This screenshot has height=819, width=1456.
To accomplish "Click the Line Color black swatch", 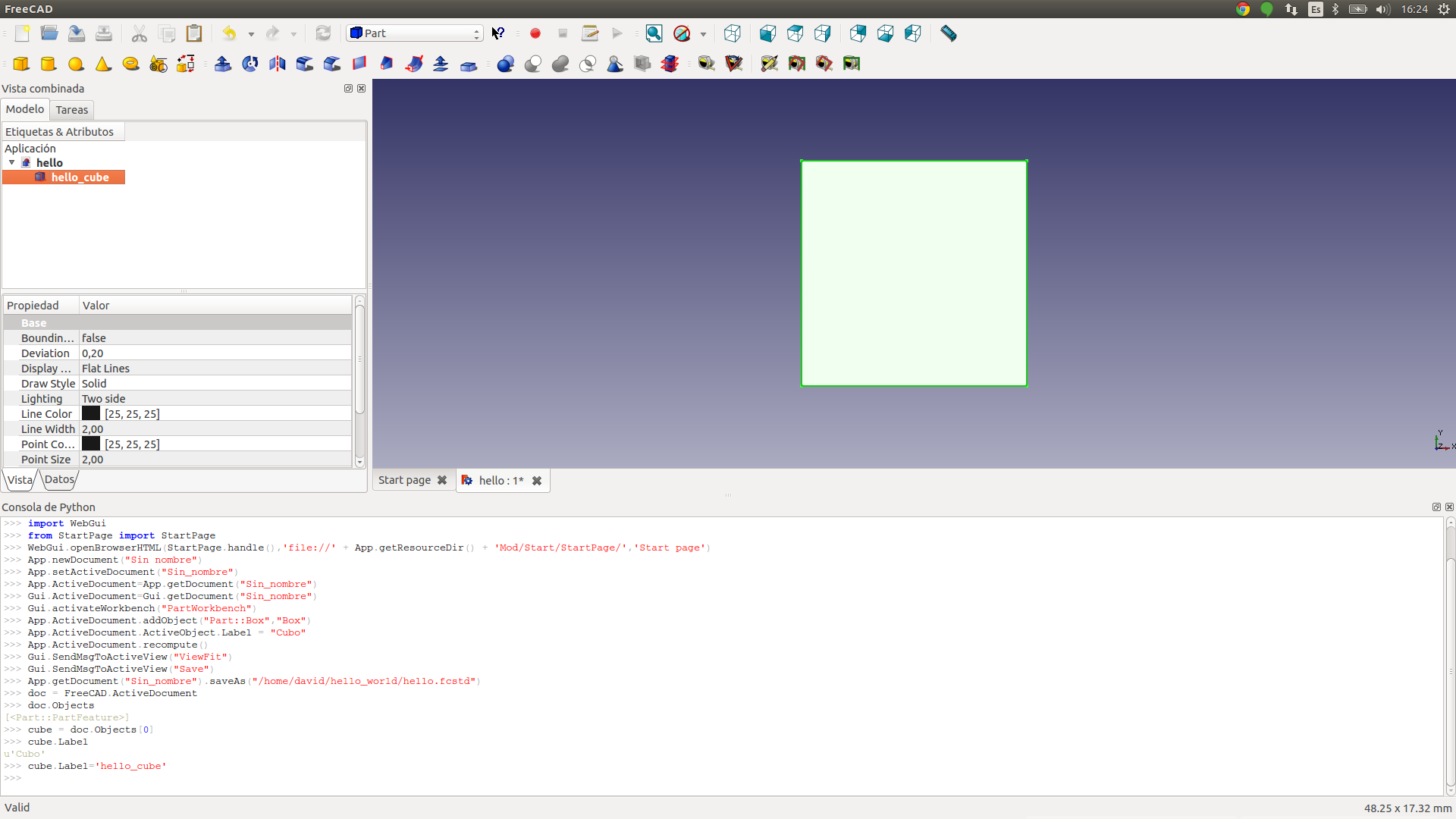I will 91,413.
